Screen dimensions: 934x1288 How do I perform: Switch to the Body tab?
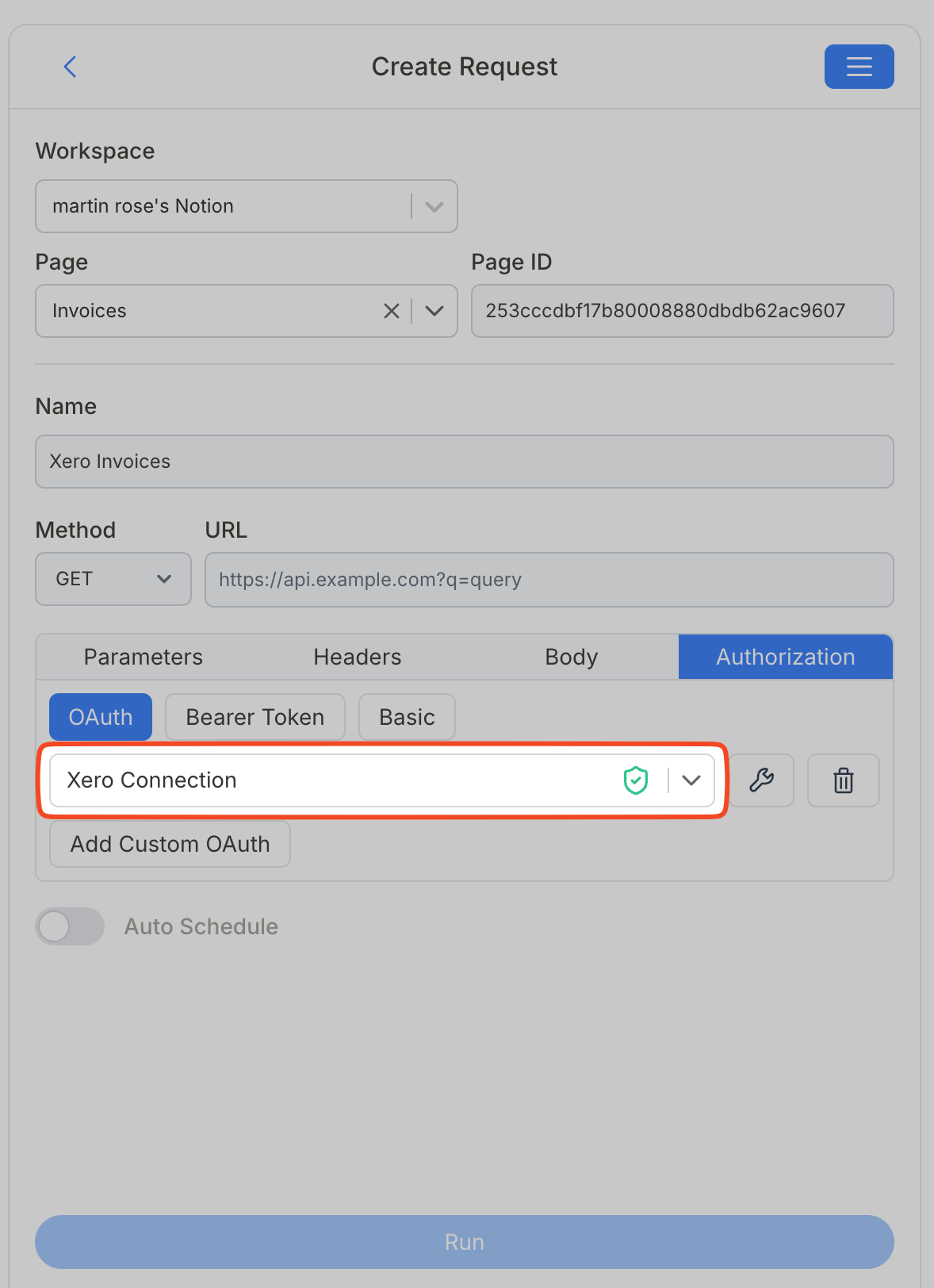(x=572, y=657)
